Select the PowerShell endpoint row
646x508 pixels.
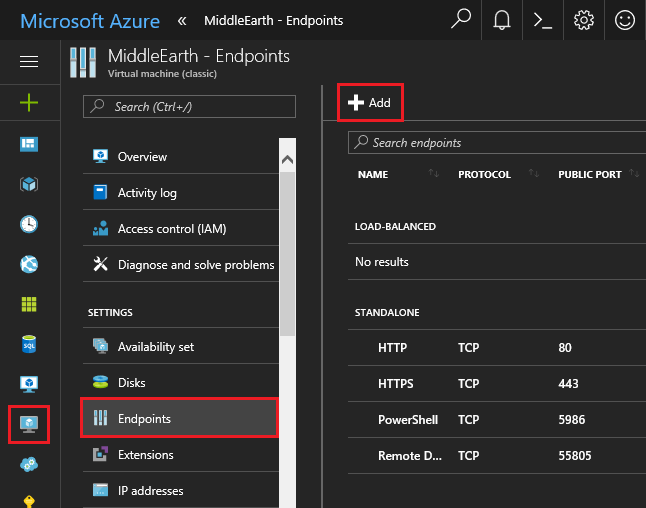497,420
